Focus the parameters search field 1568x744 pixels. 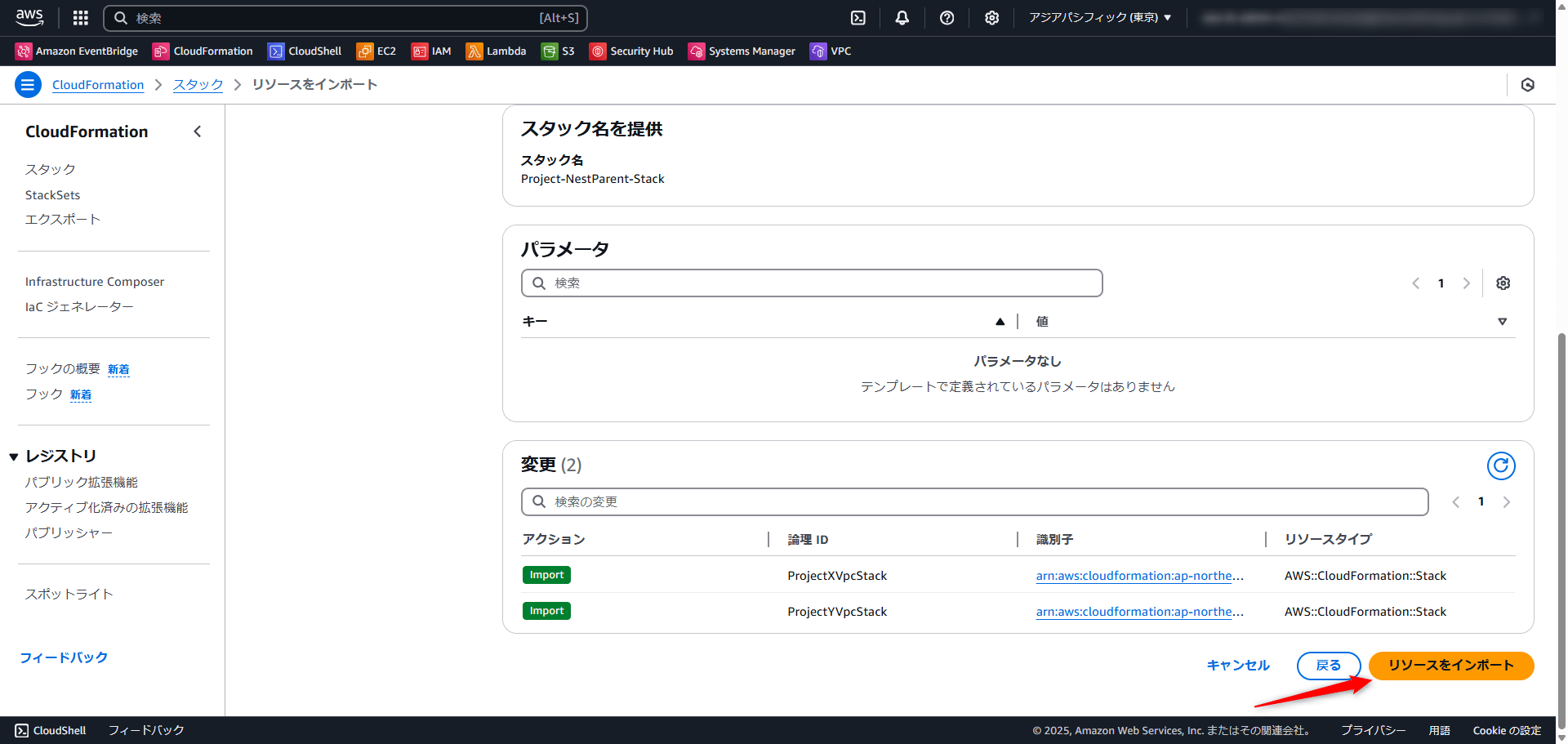[x=812, y=283]
